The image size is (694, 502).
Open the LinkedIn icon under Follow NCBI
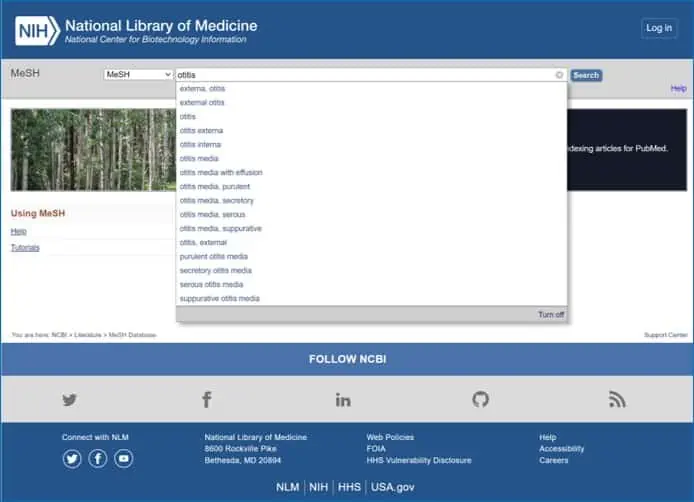[x=343, y=400]
